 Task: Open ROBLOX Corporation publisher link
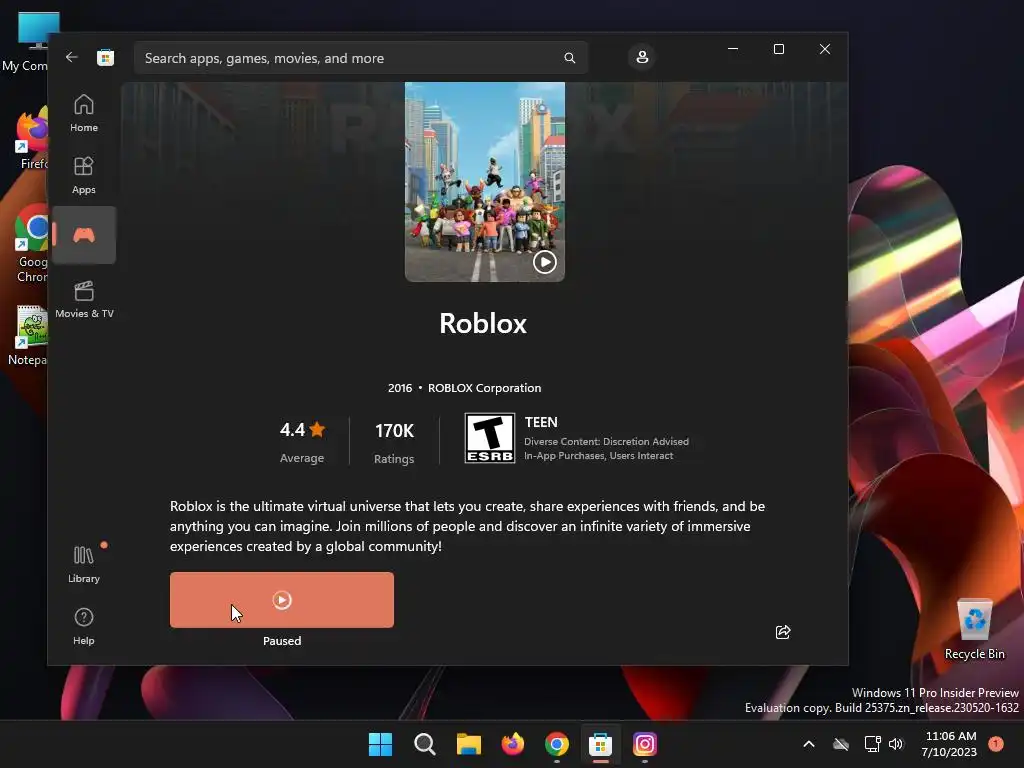484,388
